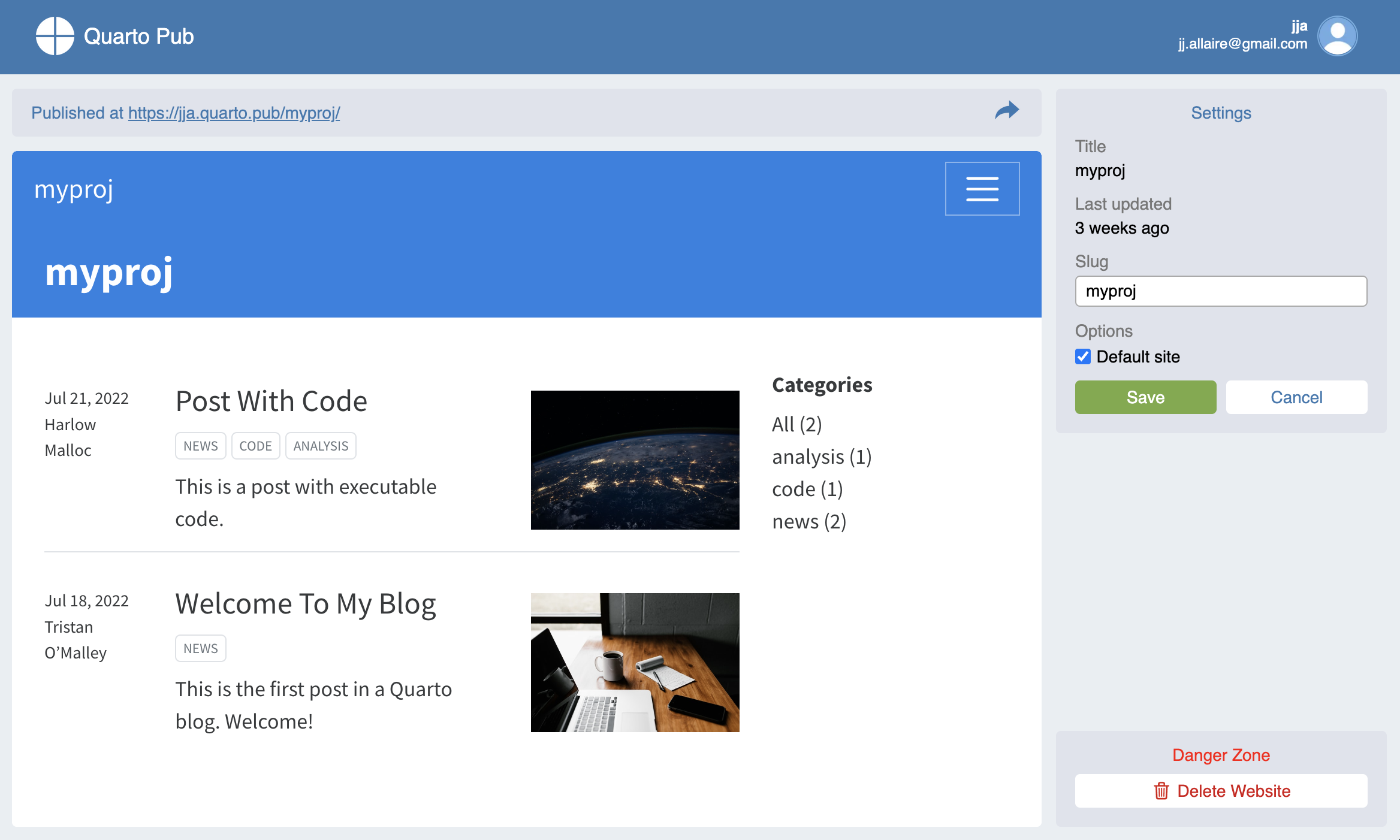Viewport: 1400px width, 840px height.
Task: Click the Save button
Action: tap(1145, 397)
